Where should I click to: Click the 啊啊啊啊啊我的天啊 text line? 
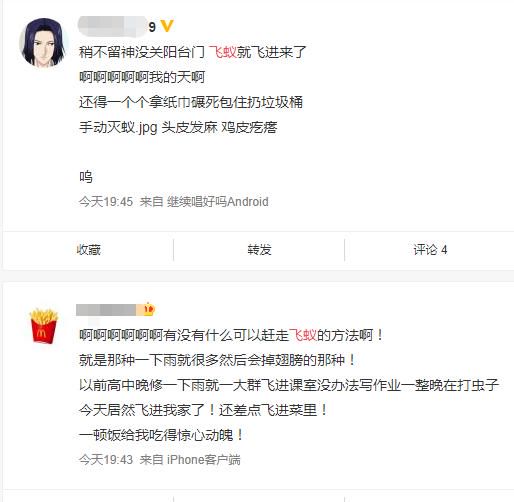point(142,77)
